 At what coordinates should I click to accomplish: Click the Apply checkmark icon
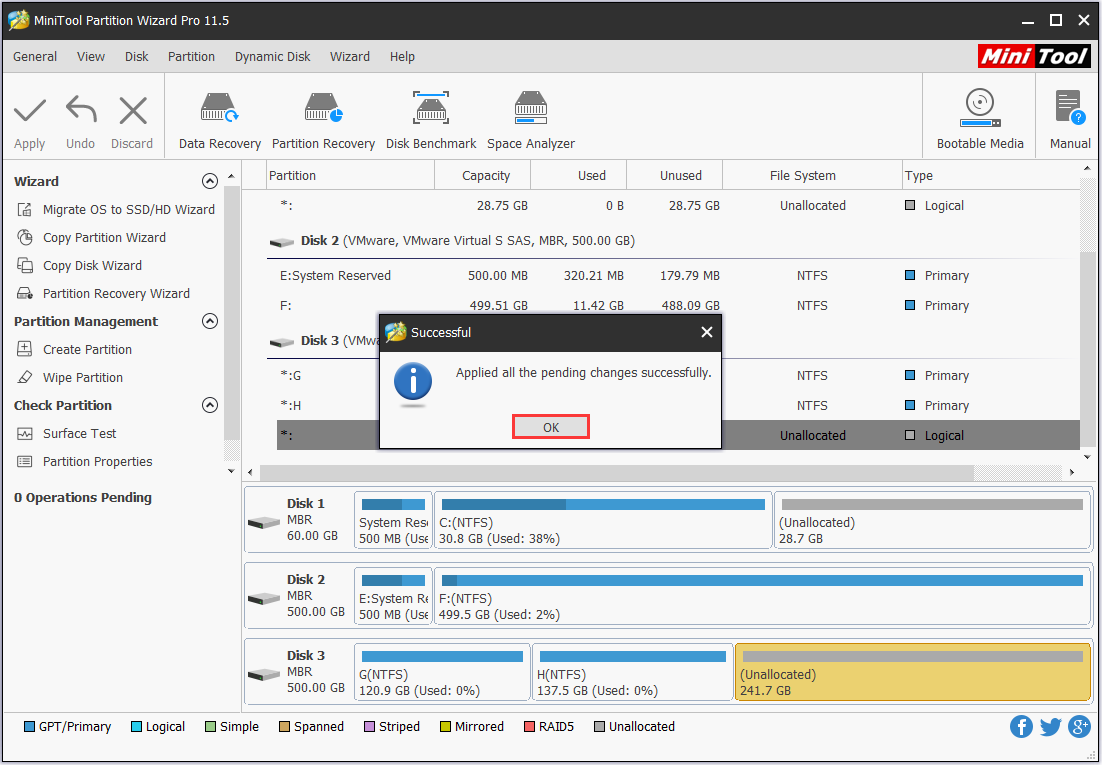click(30, 111)
